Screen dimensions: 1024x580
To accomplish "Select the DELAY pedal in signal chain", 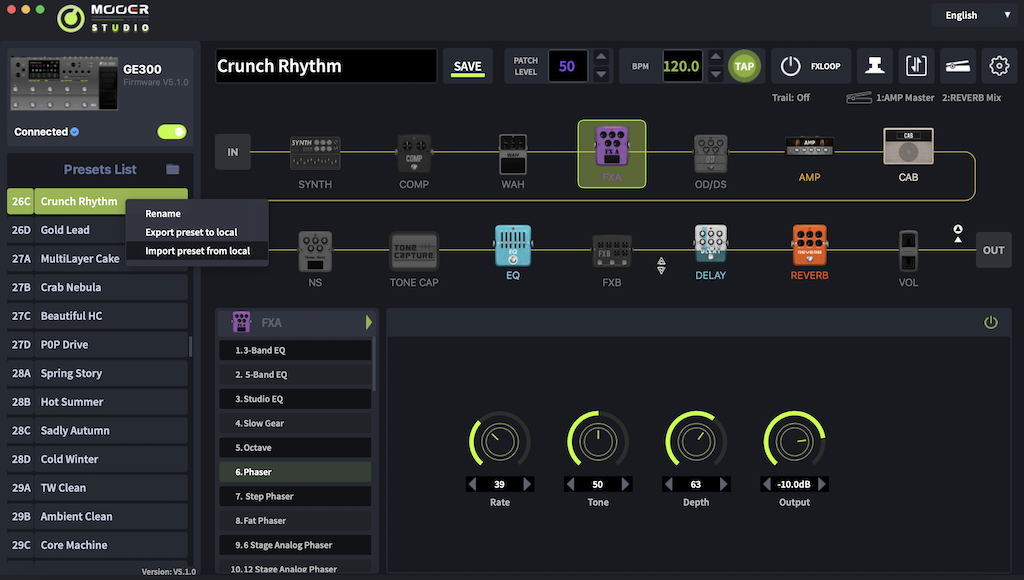I will (x=710, y=246).
